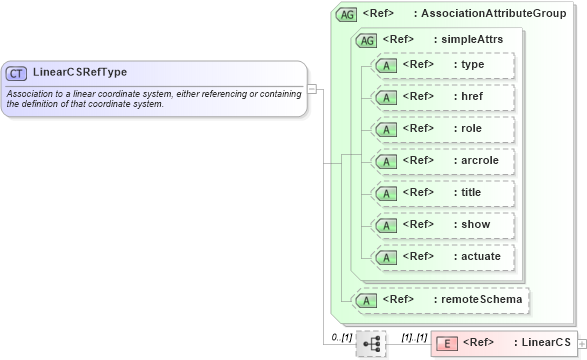Select the href attribute label
The image size is (587, 360).
point(472,96)
